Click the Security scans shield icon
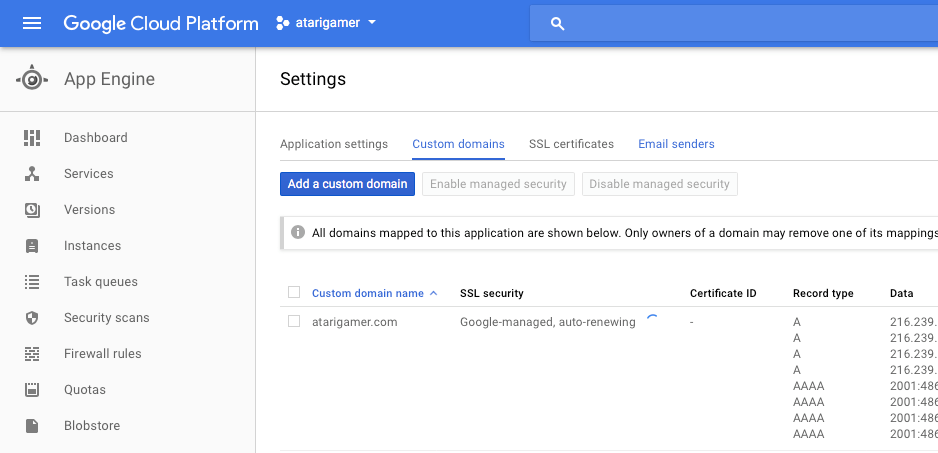Image resolution: width=938 pixels, height=453 pixels. [x=32, y=318]
